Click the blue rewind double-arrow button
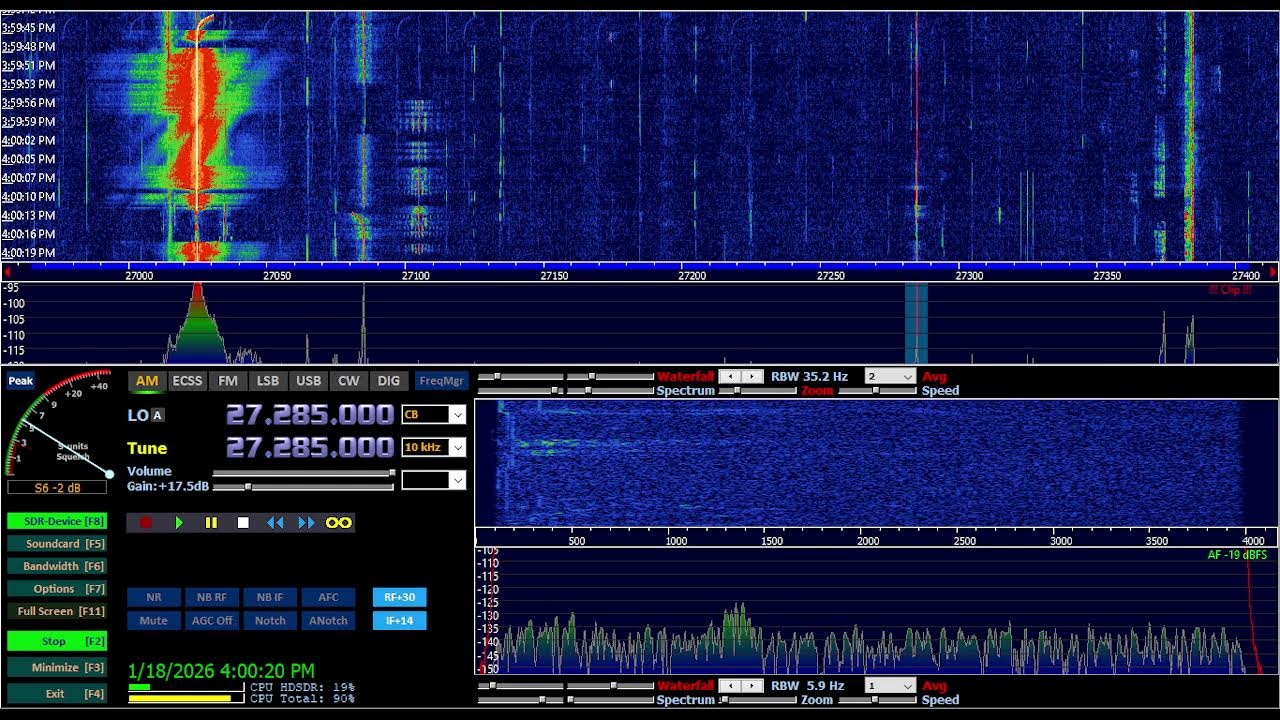 [x=275, y=522]
